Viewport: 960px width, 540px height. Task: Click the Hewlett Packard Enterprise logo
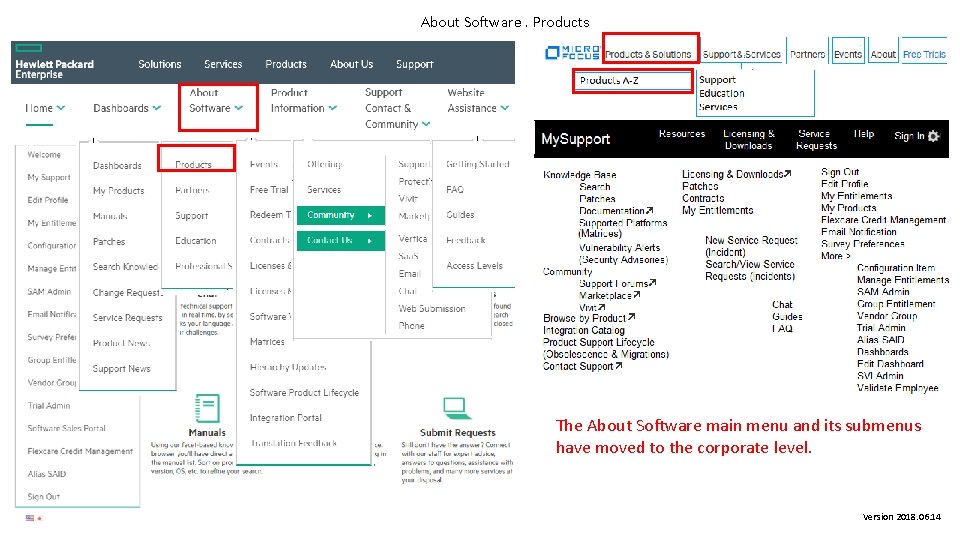(x=54, y=63)
